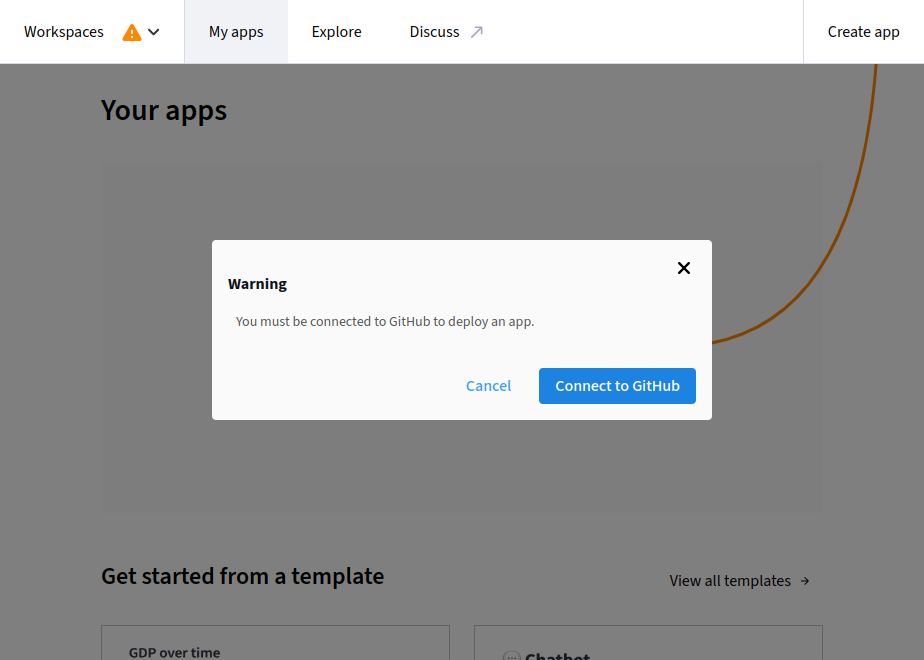This screenshot has height=660, width=924.
Task: Click the orange warning triangle icon
Action: [132, 32]
